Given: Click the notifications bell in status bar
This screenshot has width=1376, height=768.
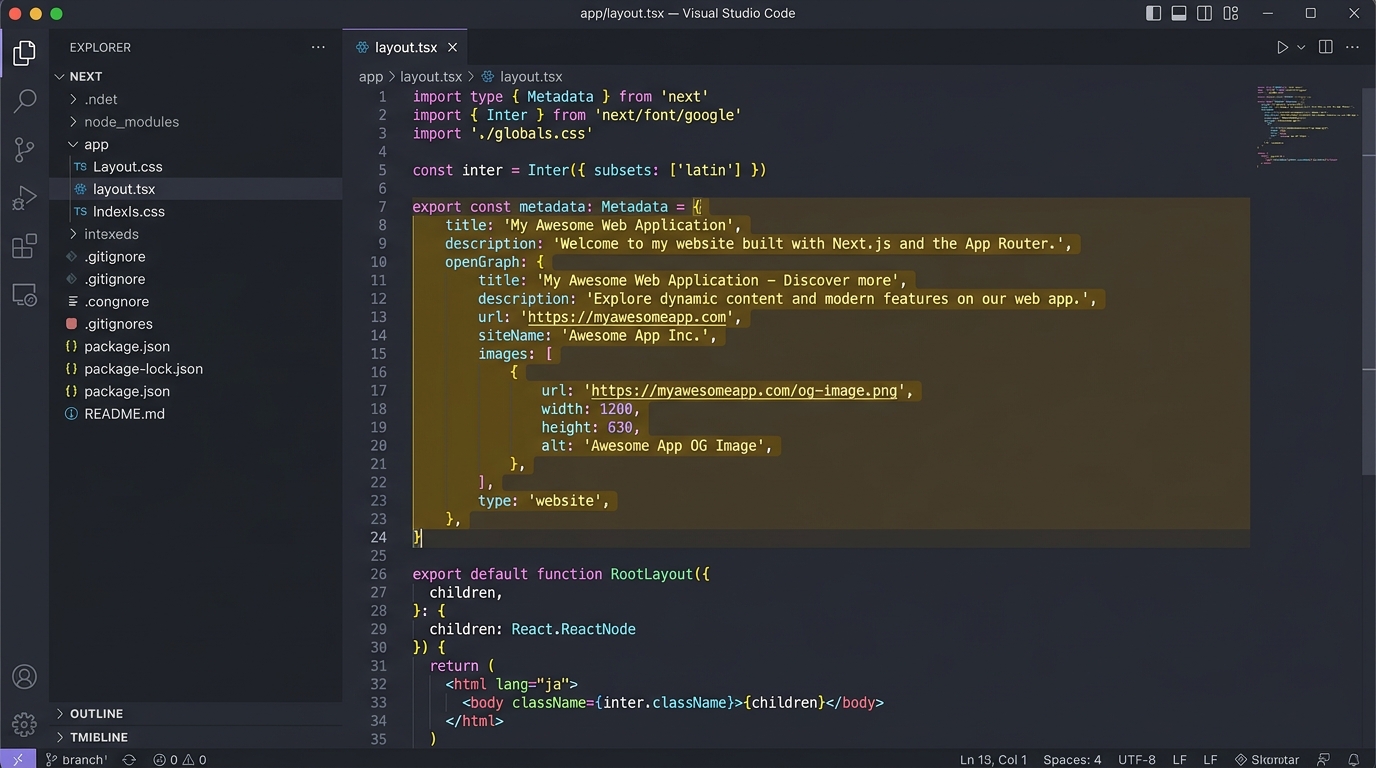Looking at the screenshot, I should click(1353, 760).
